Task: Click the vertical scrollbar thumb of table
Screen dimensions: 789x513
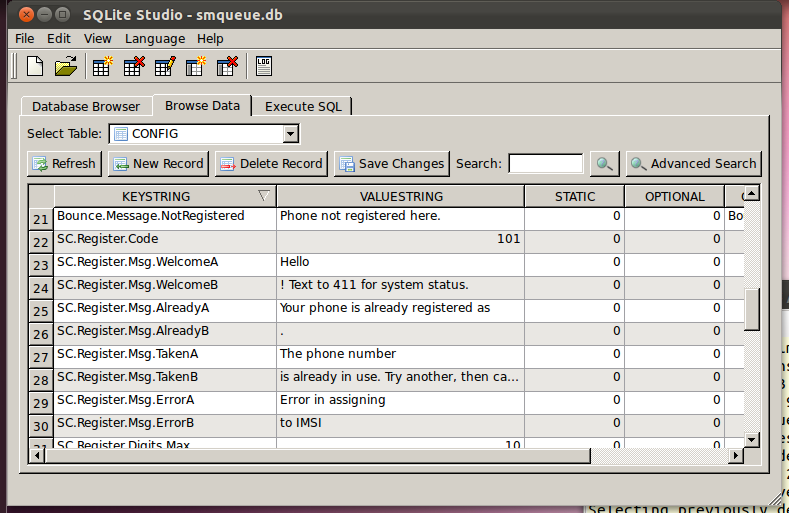Action: (752, 308)
